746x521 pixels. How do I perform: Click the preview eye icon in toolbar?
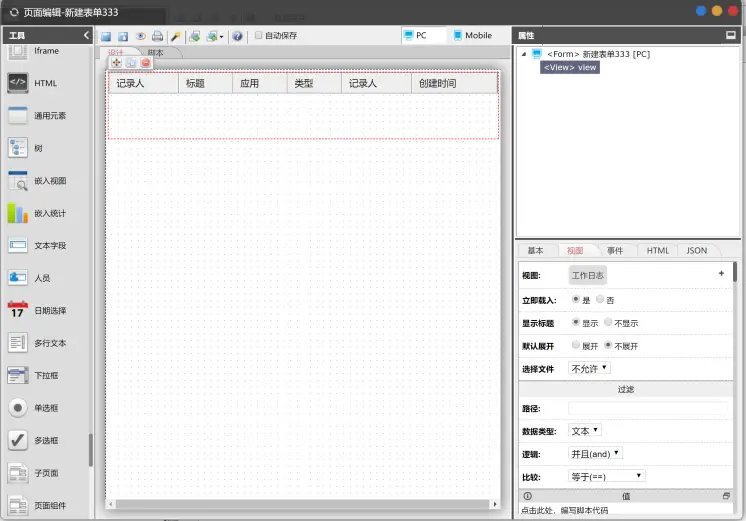[x=140, y=36]
